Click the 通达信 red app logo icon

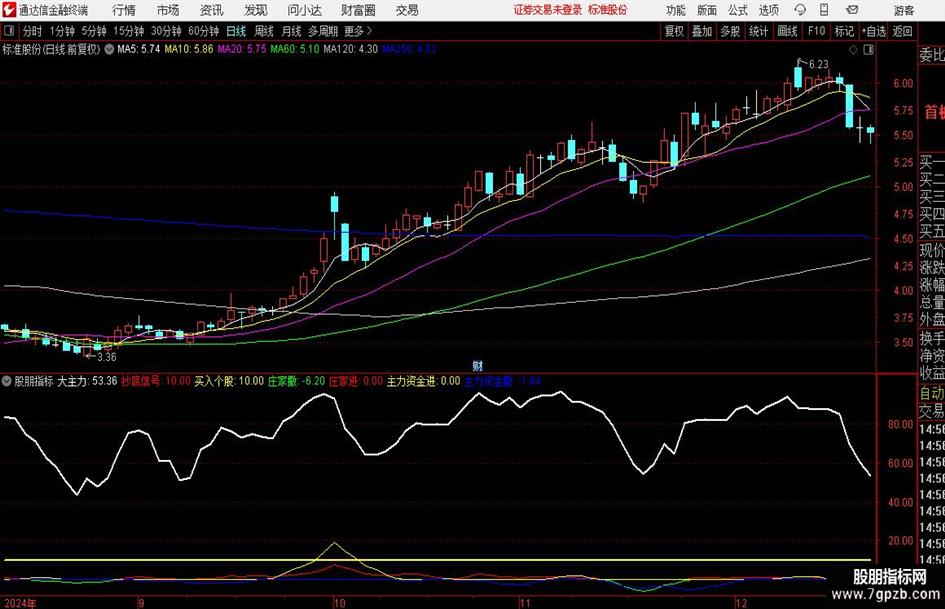click(x=8, y=10)
